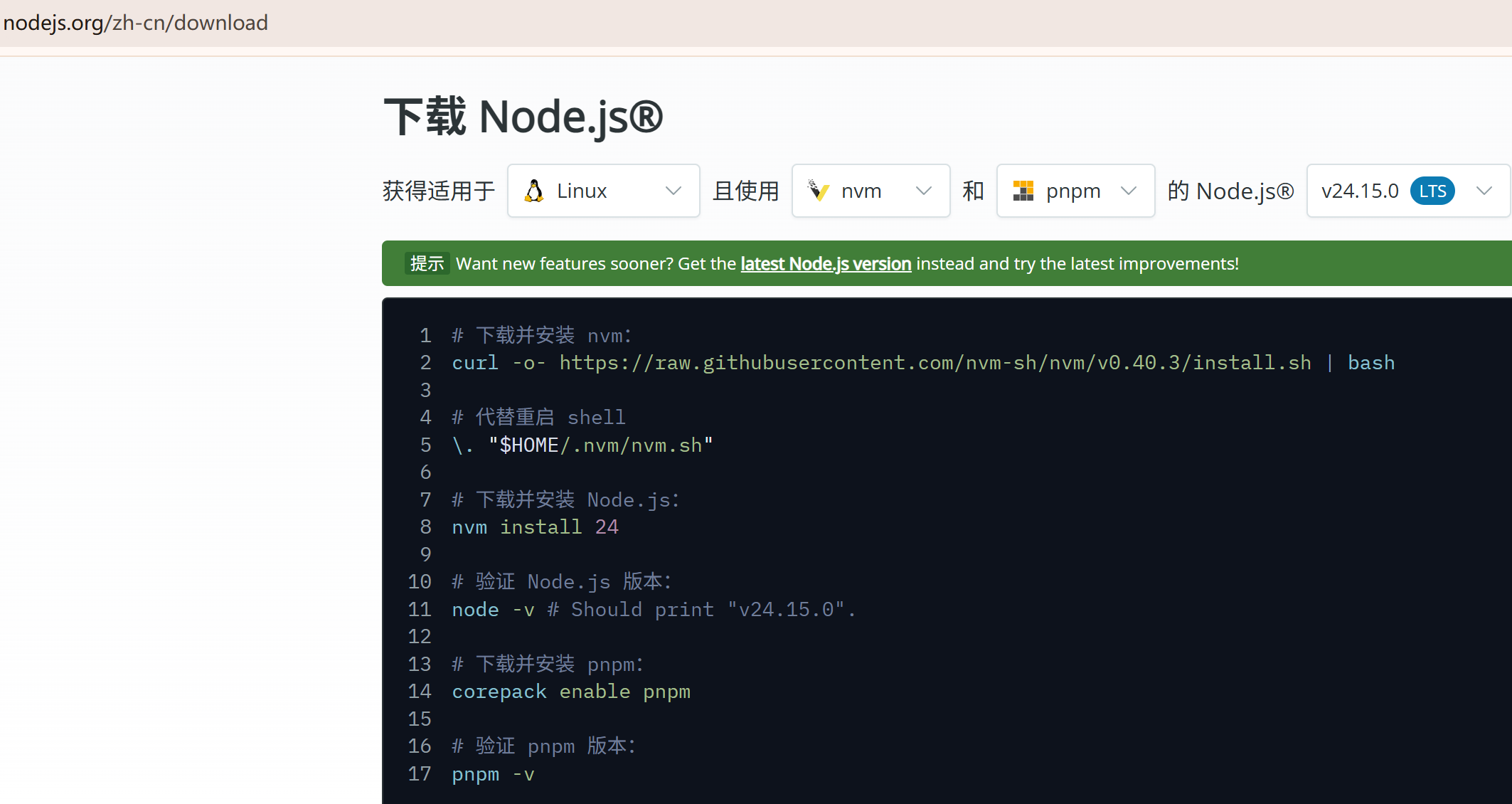Click the '的 Node.js®' label text
The height and width of the screenshot is (804, 1512).
click(x=1231, y=191)
